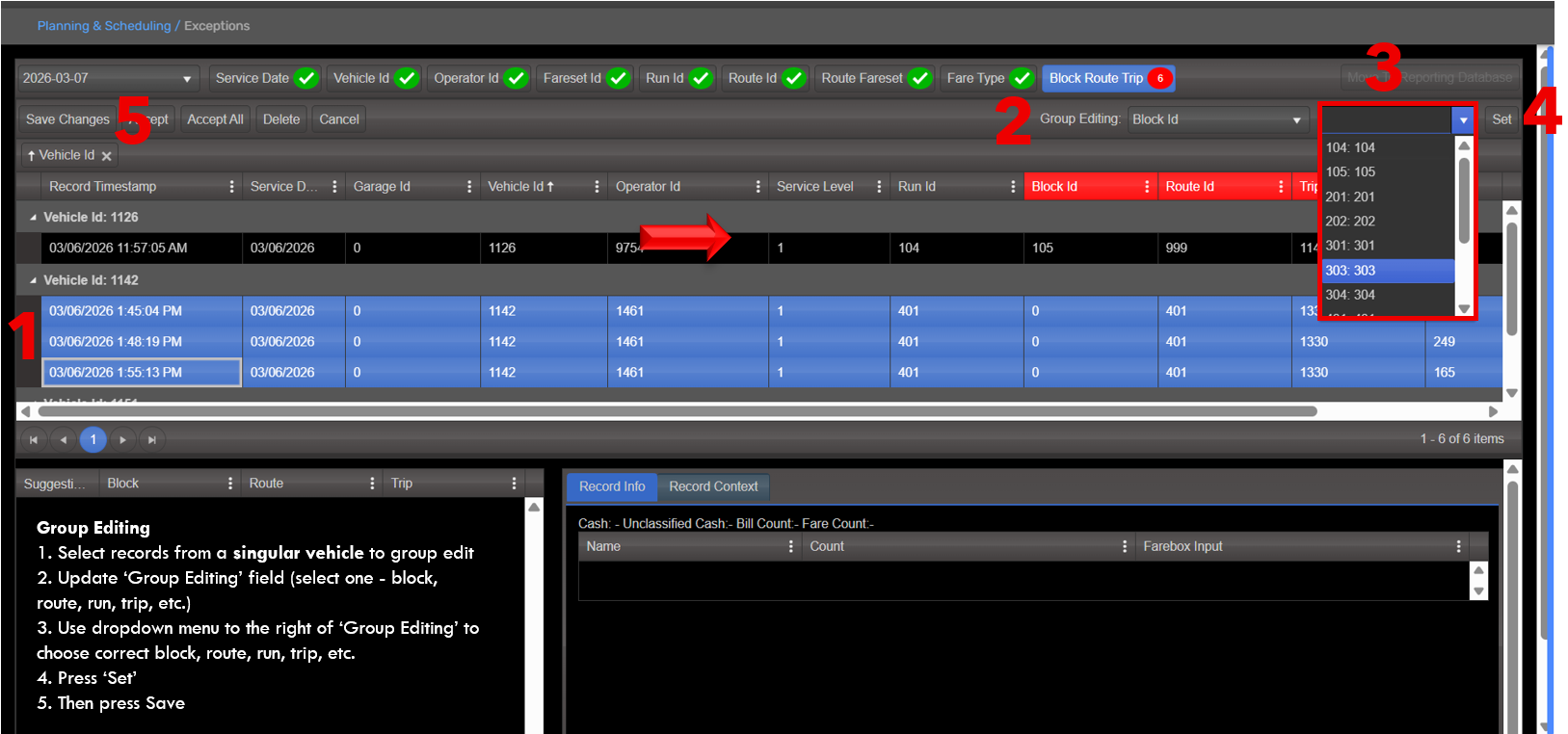Click the Service Date green checkmark filter
The width and height of the screenshot is (1568, 734).
[x=306, y=78]
